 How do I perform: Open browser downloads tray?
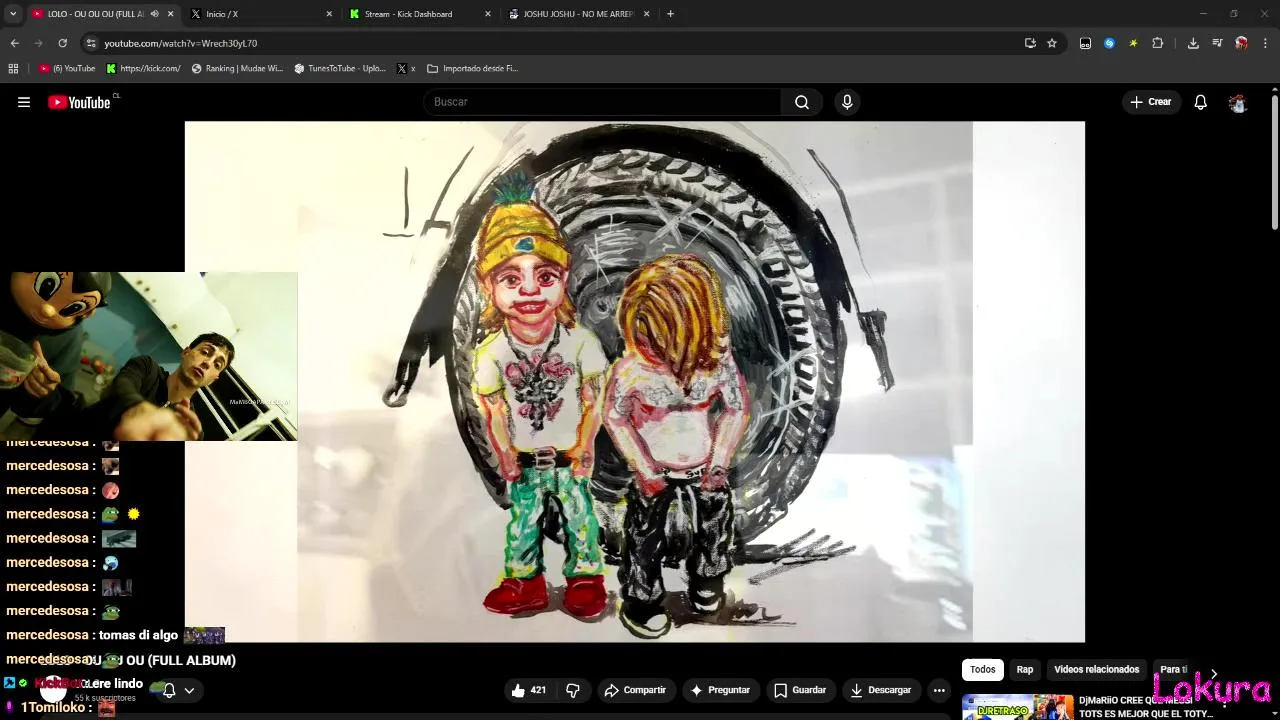point(1193,43)
